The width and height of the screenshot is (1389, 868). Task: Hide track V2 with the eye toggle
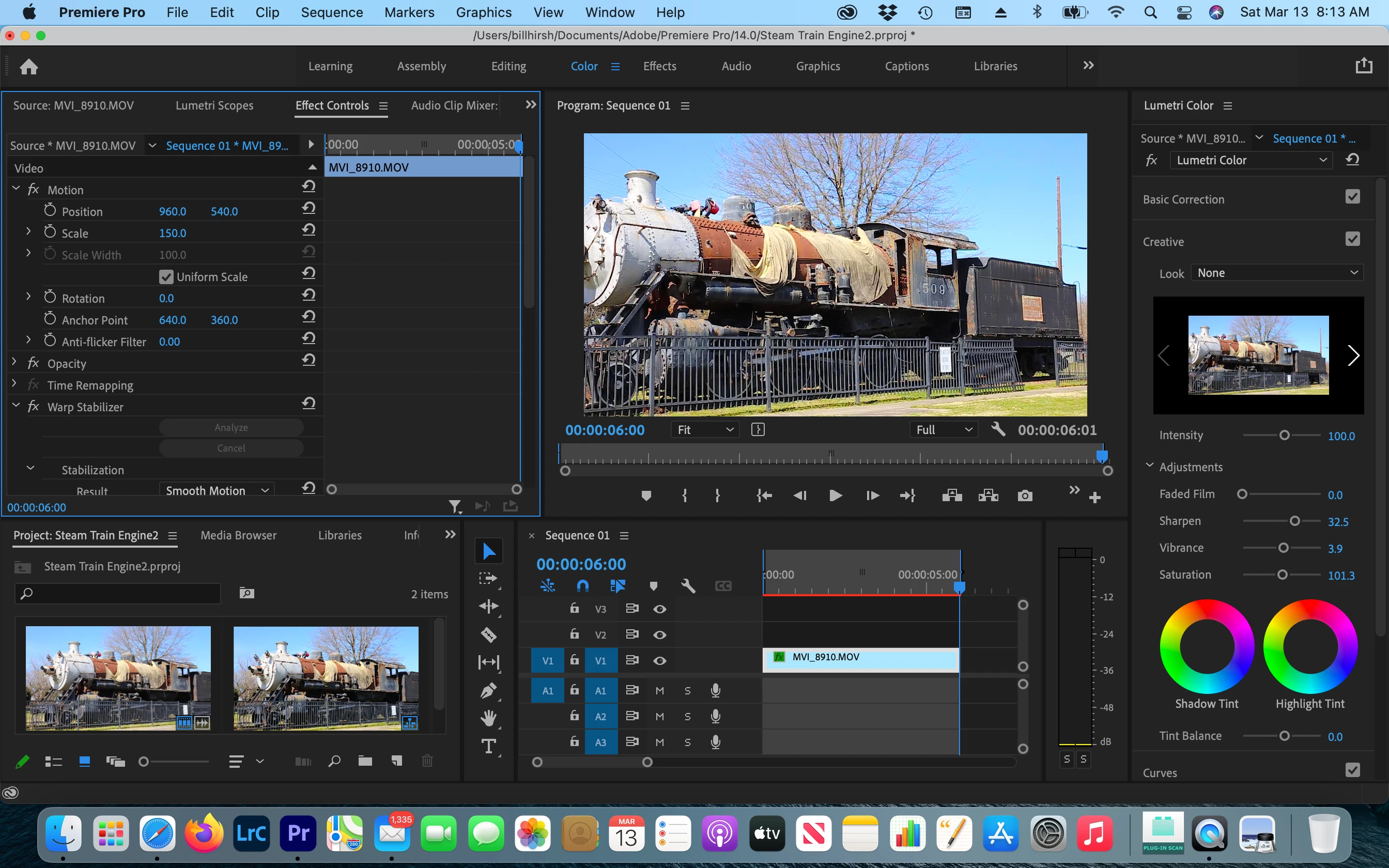click(x=659, y=635)
